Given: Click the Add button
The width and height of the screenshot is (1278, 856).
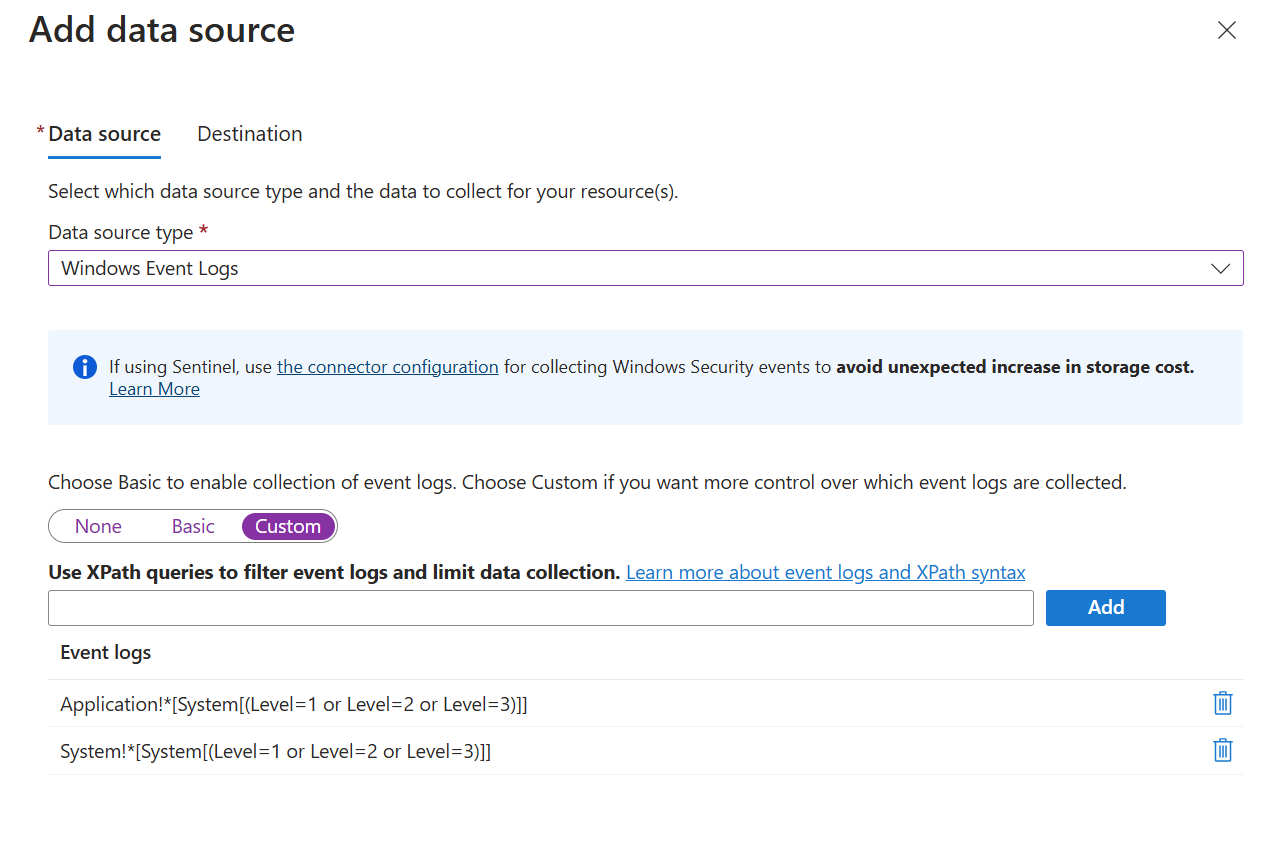Looking at the screenshot, I should pyautogui.click(x=1105, y=607).
